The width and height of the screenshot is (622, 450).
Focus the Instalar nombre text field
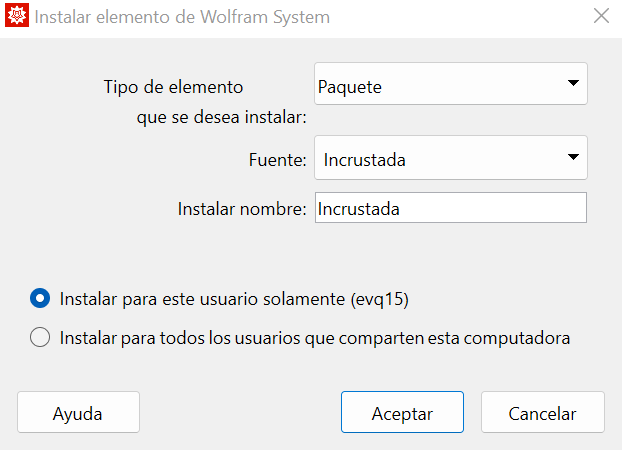click(x=450, y=209)
